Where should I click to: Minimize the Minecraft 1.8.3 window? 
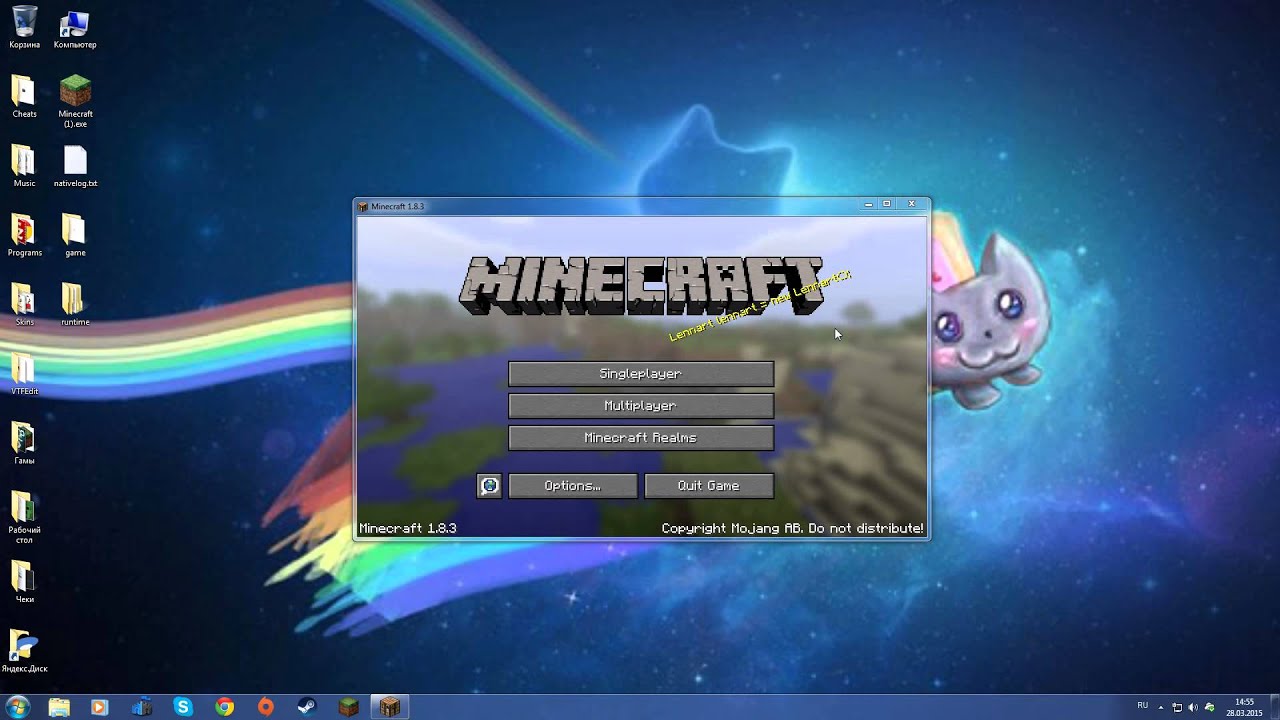[868, 204]
